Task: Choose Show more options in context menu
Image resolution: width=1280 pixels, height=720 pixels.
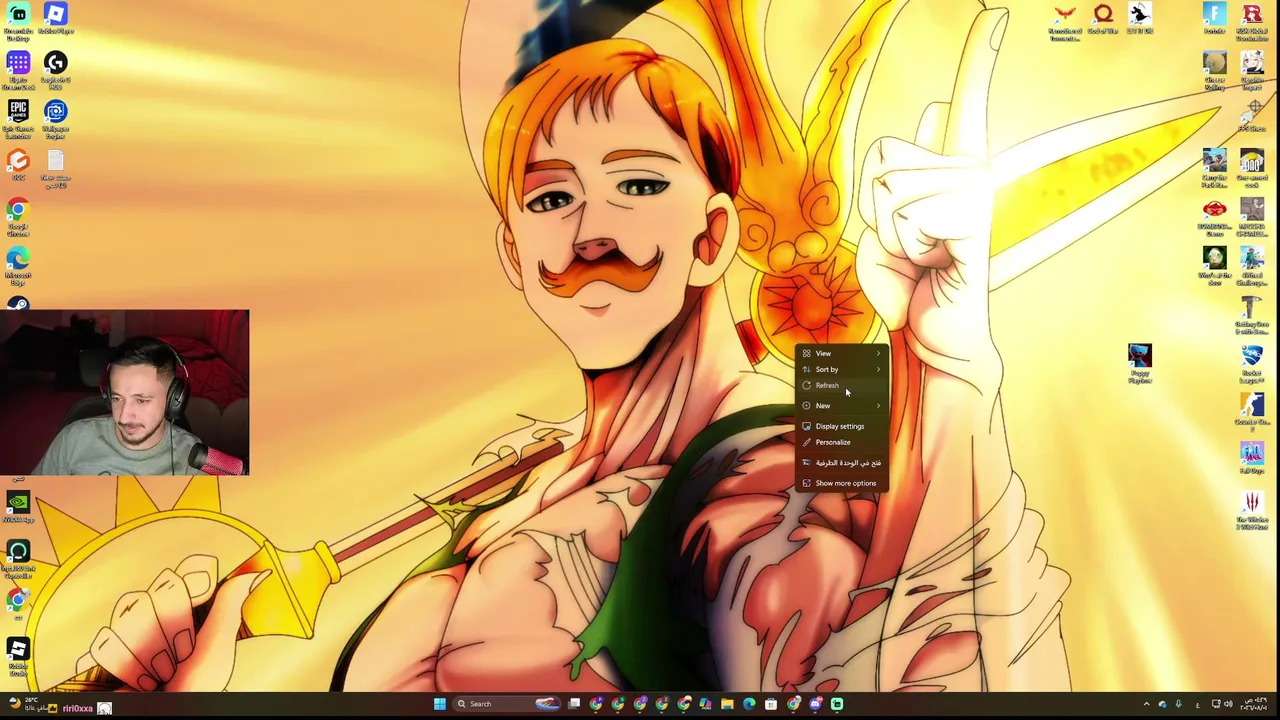Action: [x=841, y=483]
